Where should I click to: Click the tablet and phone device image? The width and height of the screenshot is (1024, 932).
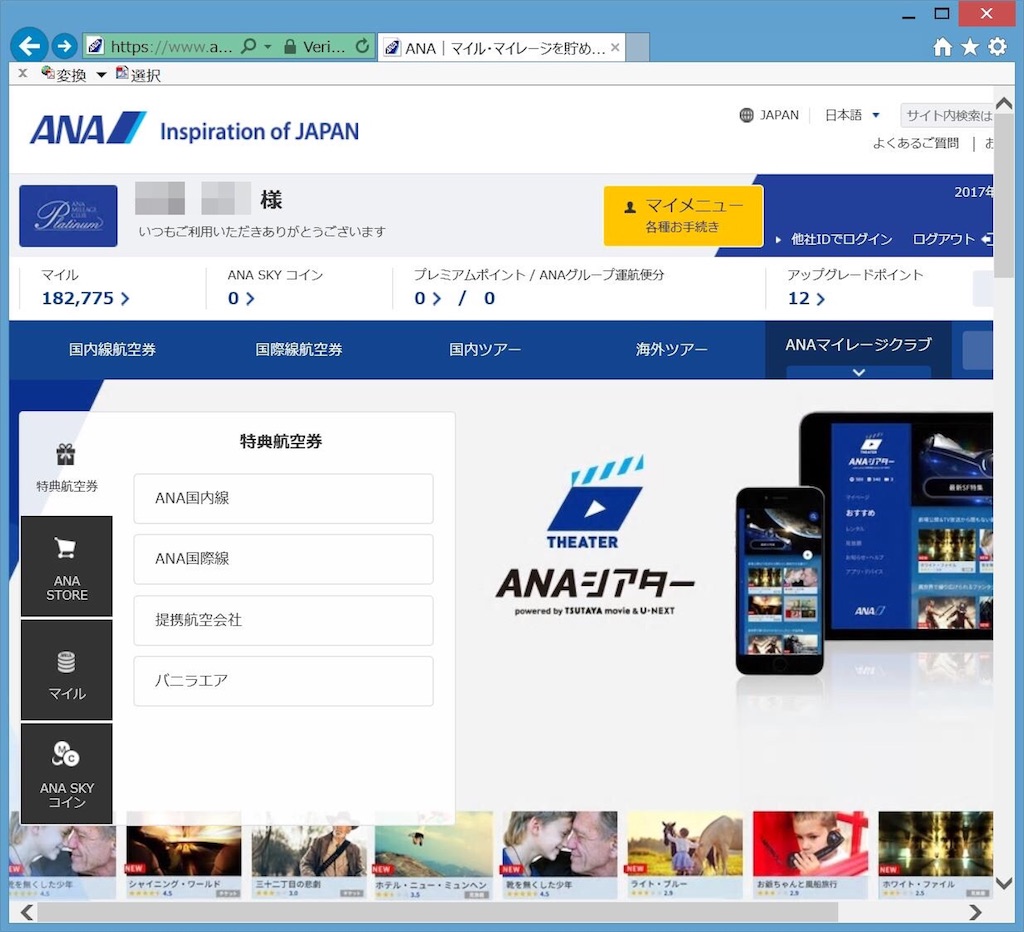click(863, 543)
